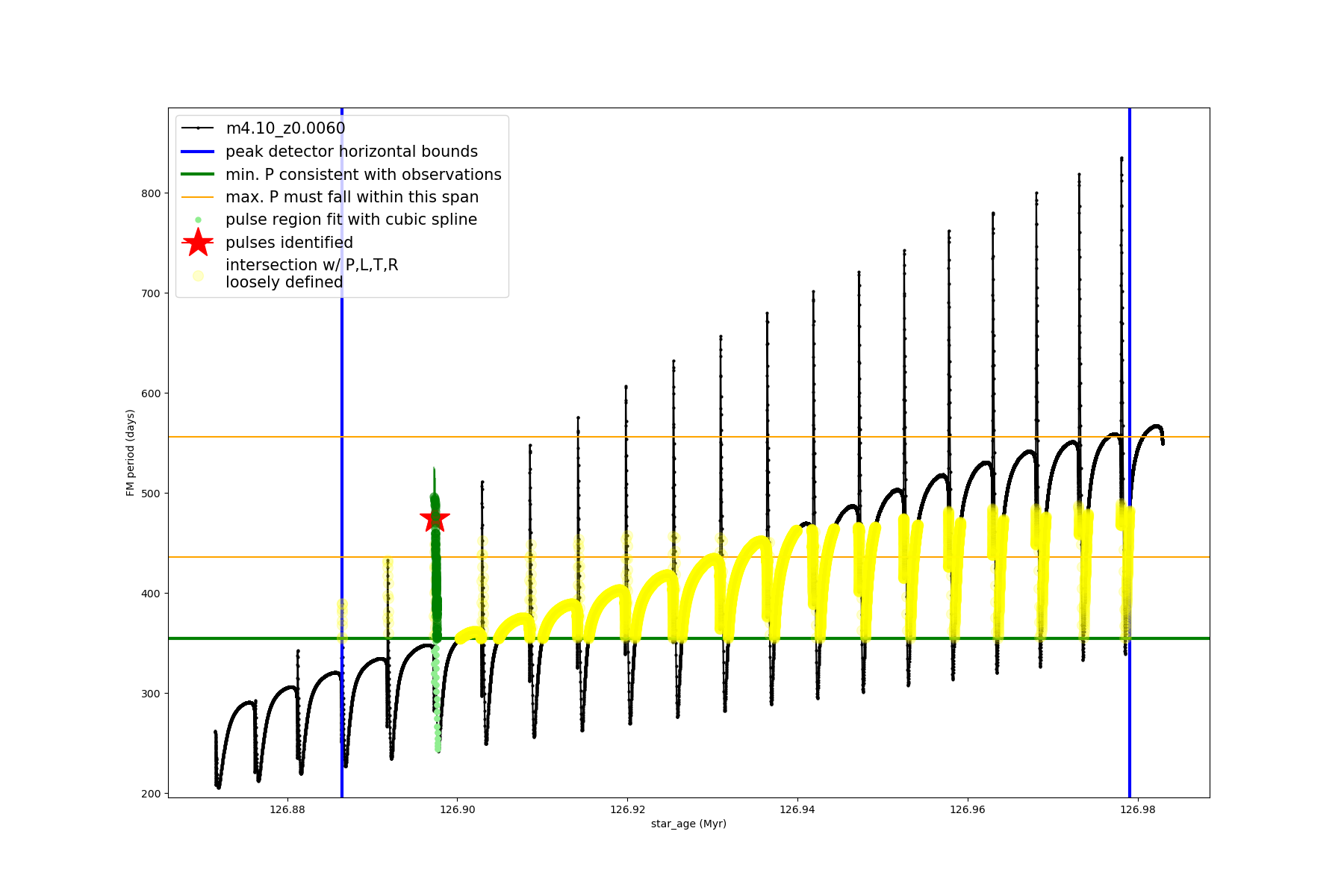The height and width of the screenshot is (896, 1344).
Task: Click the pale yellow circle legend marker
Action: click(x=198, y=276)
